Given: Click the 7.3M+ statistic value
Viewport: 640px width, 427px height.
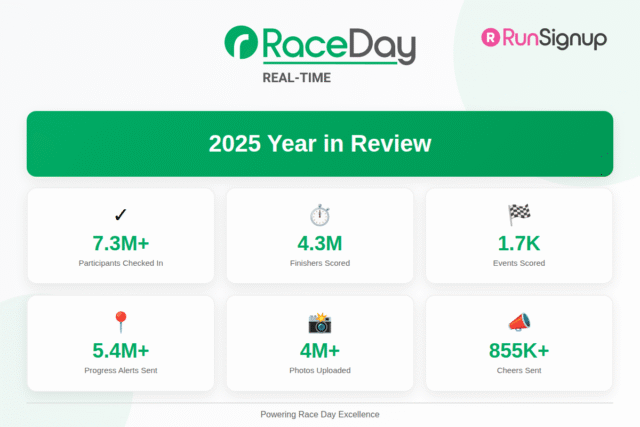Looking at the screenshot, I should coord(120,243).
